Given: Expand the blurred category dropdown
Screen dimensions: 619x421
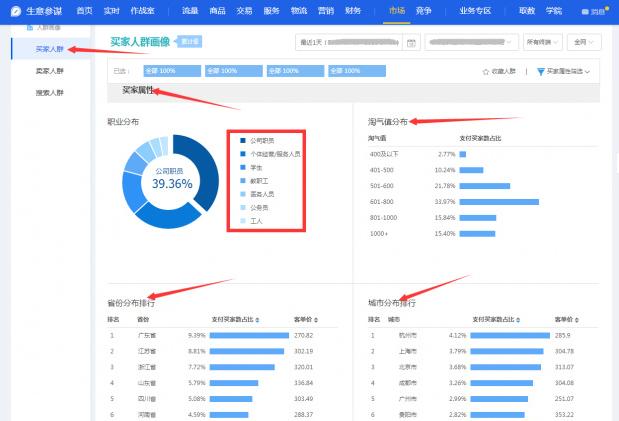Looking at the screenshot, I should tap(471, 42).
